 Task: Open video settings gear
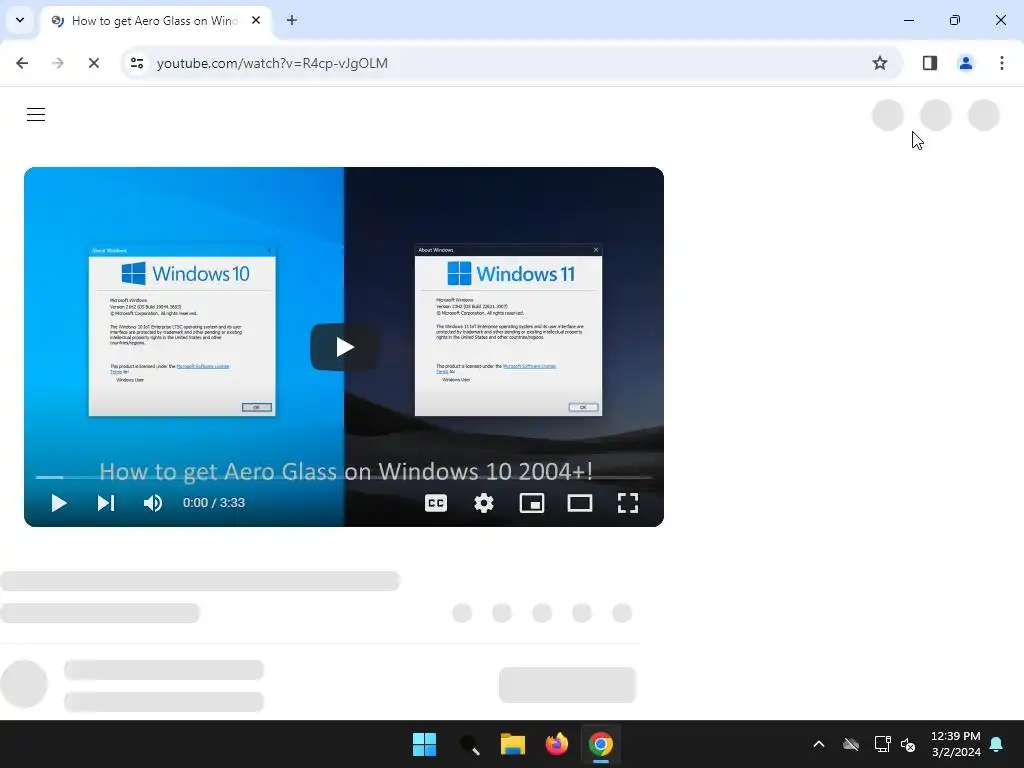click(x=484, y=503)
